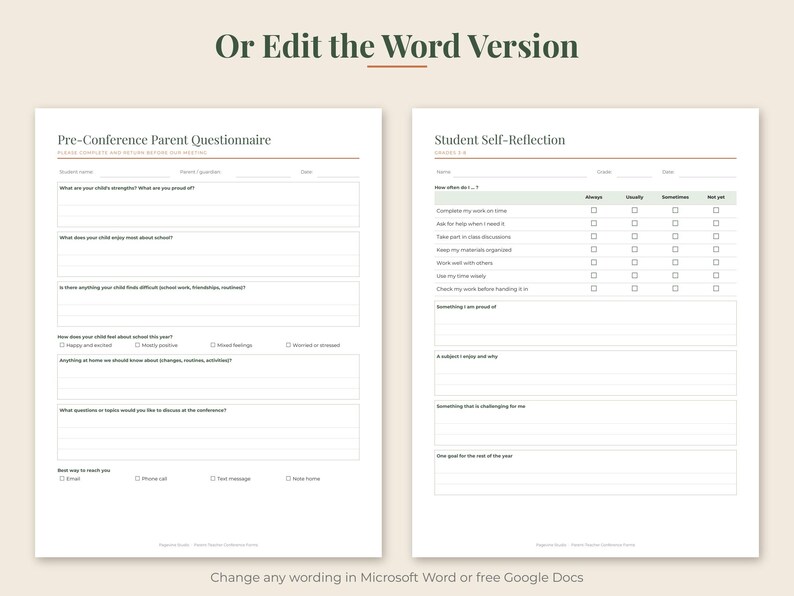This screenshot has width=794, height=596.
Task: Tick the Happy and excited checkbox
Action: tap(62, 345)
